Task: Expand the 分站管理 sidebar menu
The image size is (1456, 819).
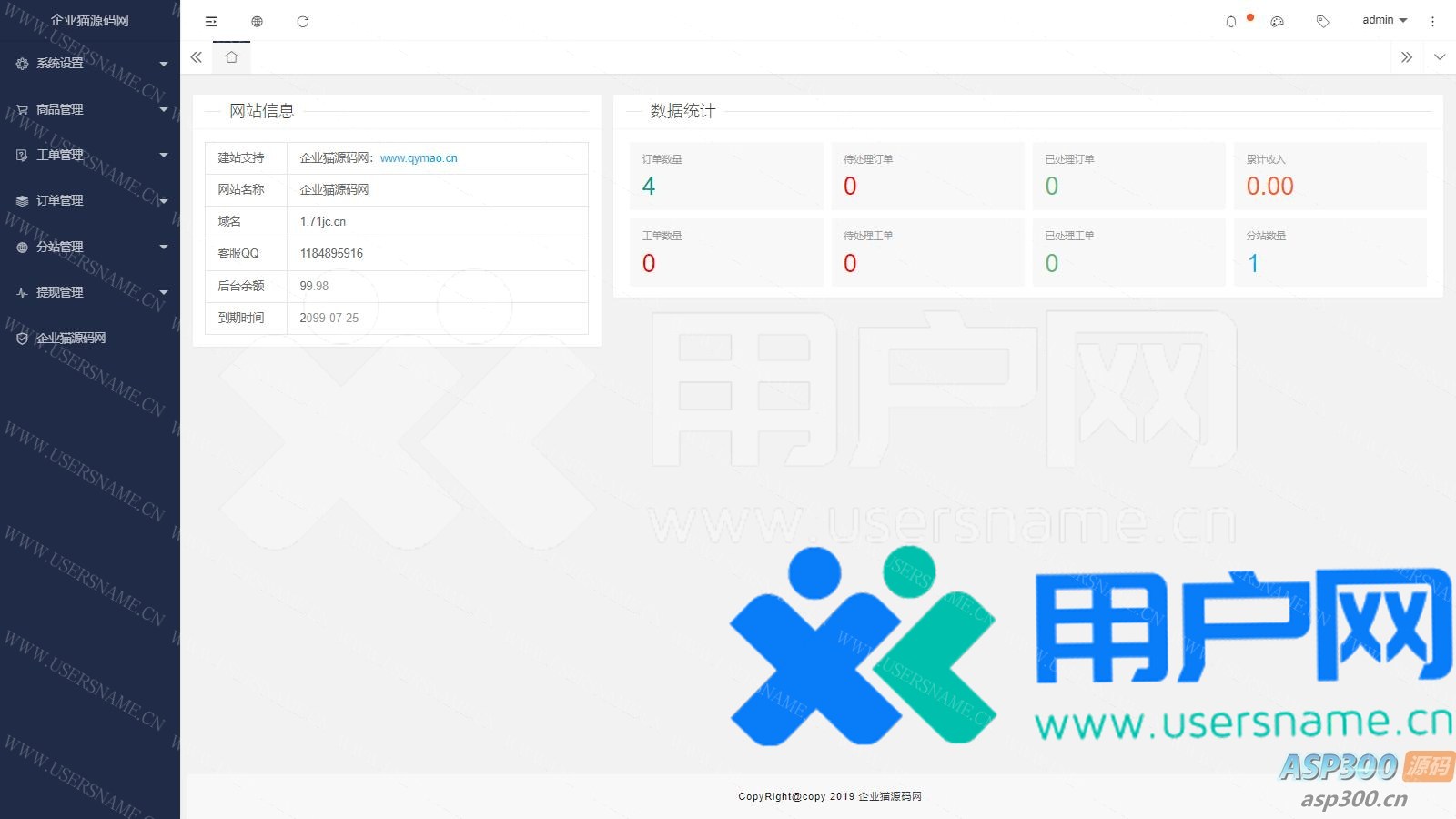Action: point(90,247)
